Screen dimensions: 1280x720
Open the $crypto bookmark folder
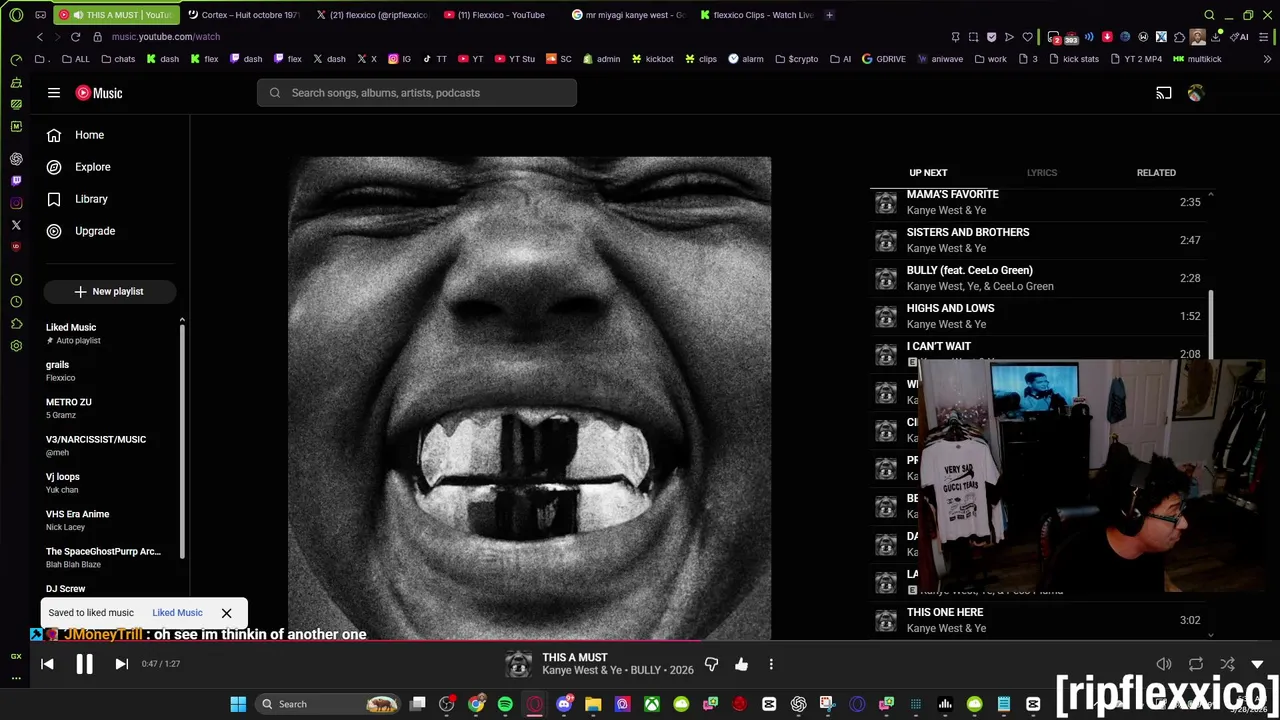pos(796,59)
